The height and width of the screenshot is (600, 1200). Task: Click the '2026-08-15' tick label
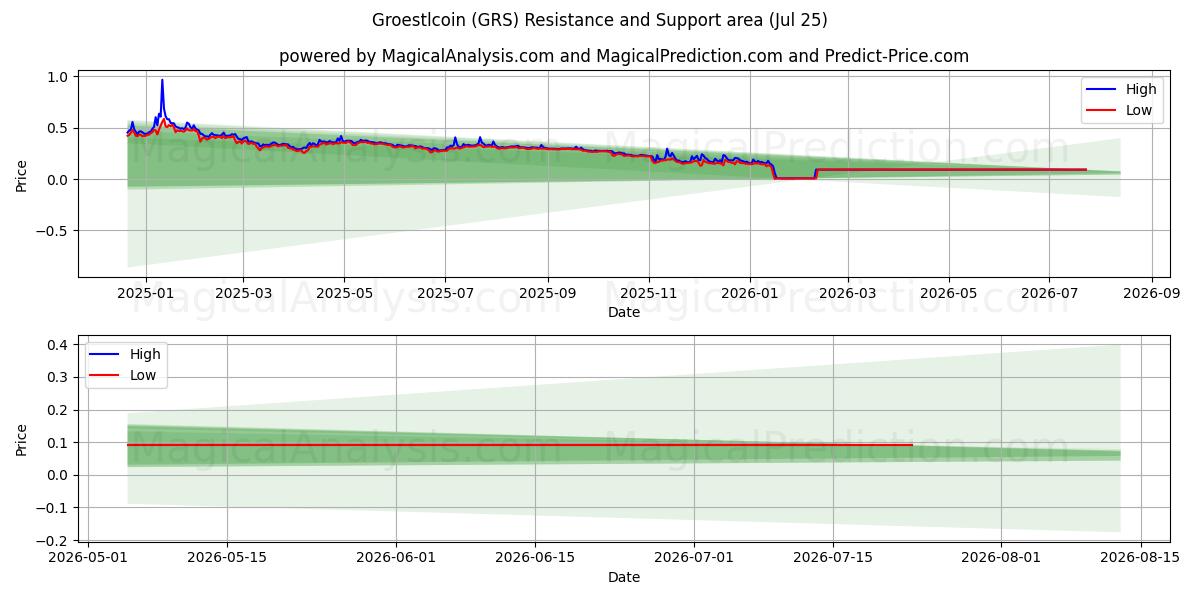point(1140,559)
